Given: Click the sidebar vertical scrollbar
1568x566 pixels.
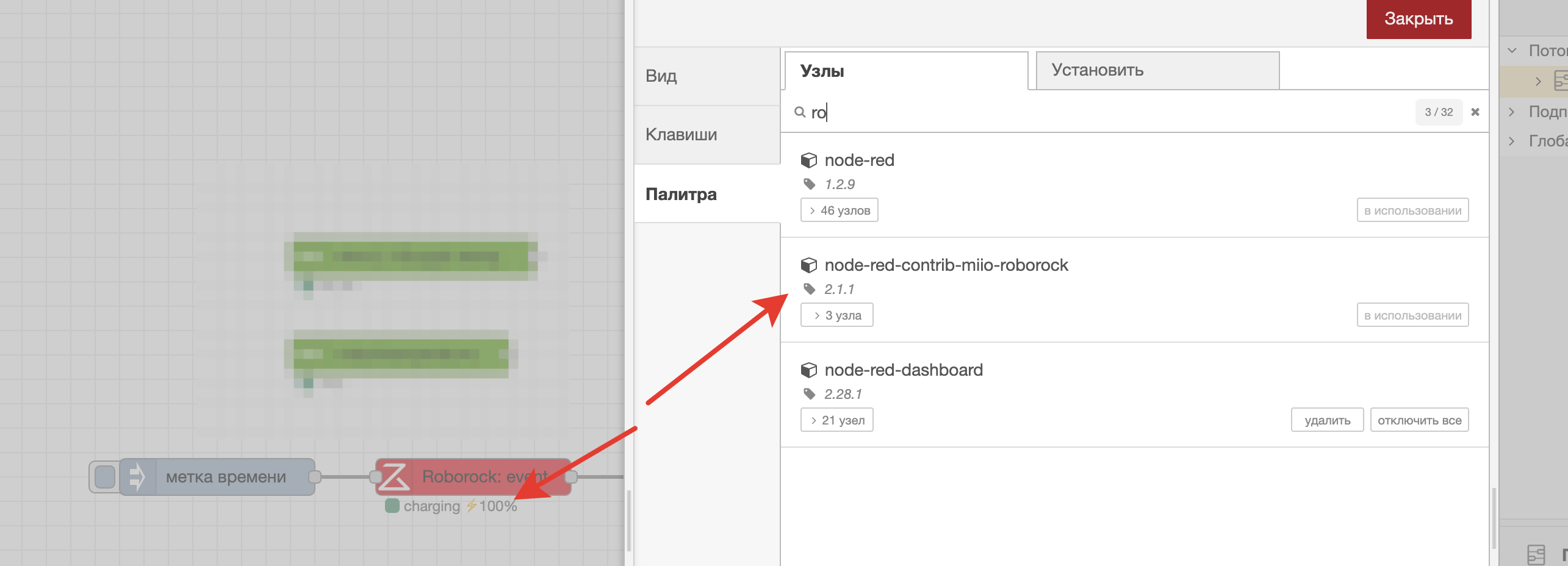Looking at the screenshot, I should click(x=1494, y=518).
